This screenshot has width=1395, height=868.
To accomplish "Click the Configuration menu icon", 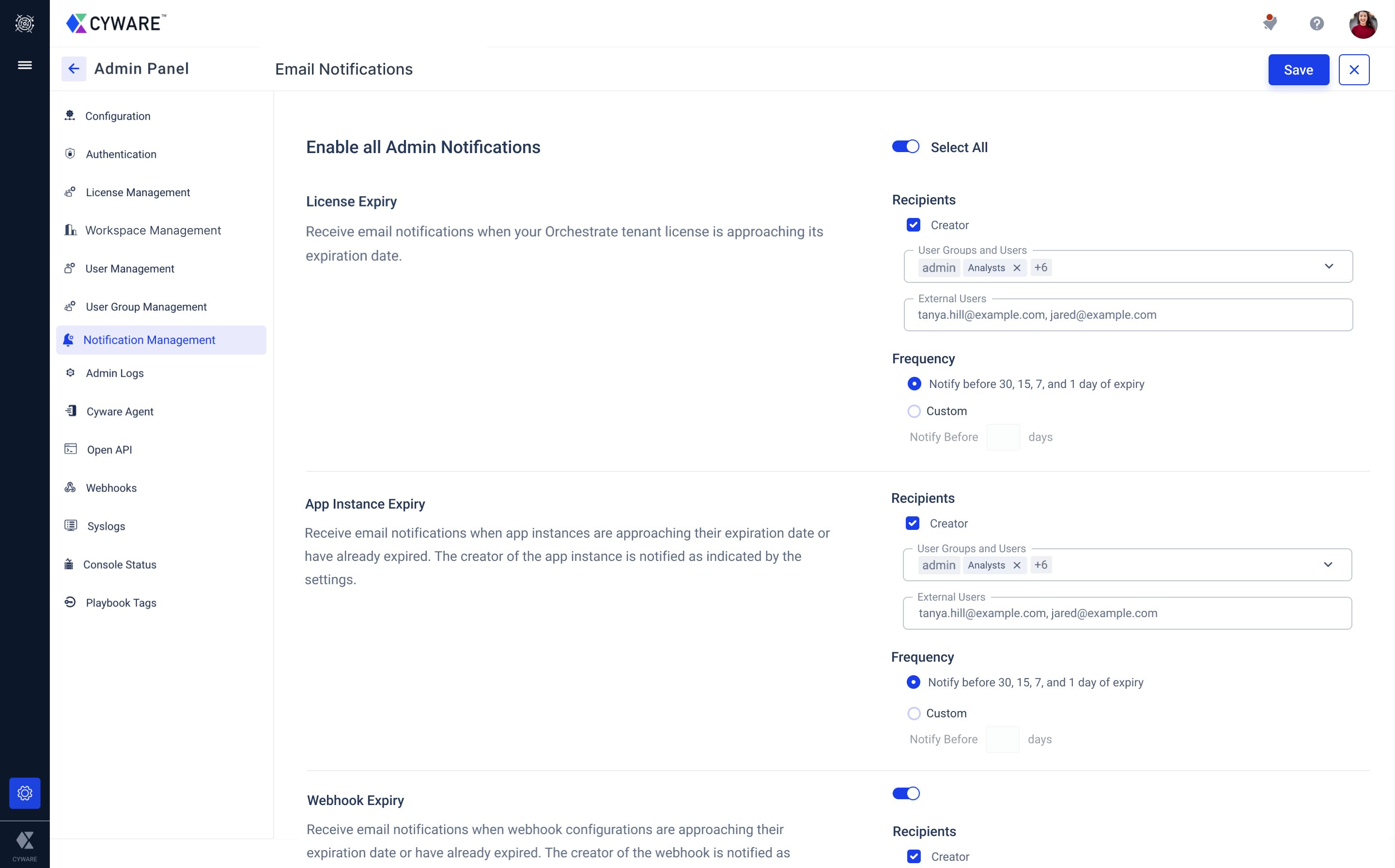I will coord(69,115).
